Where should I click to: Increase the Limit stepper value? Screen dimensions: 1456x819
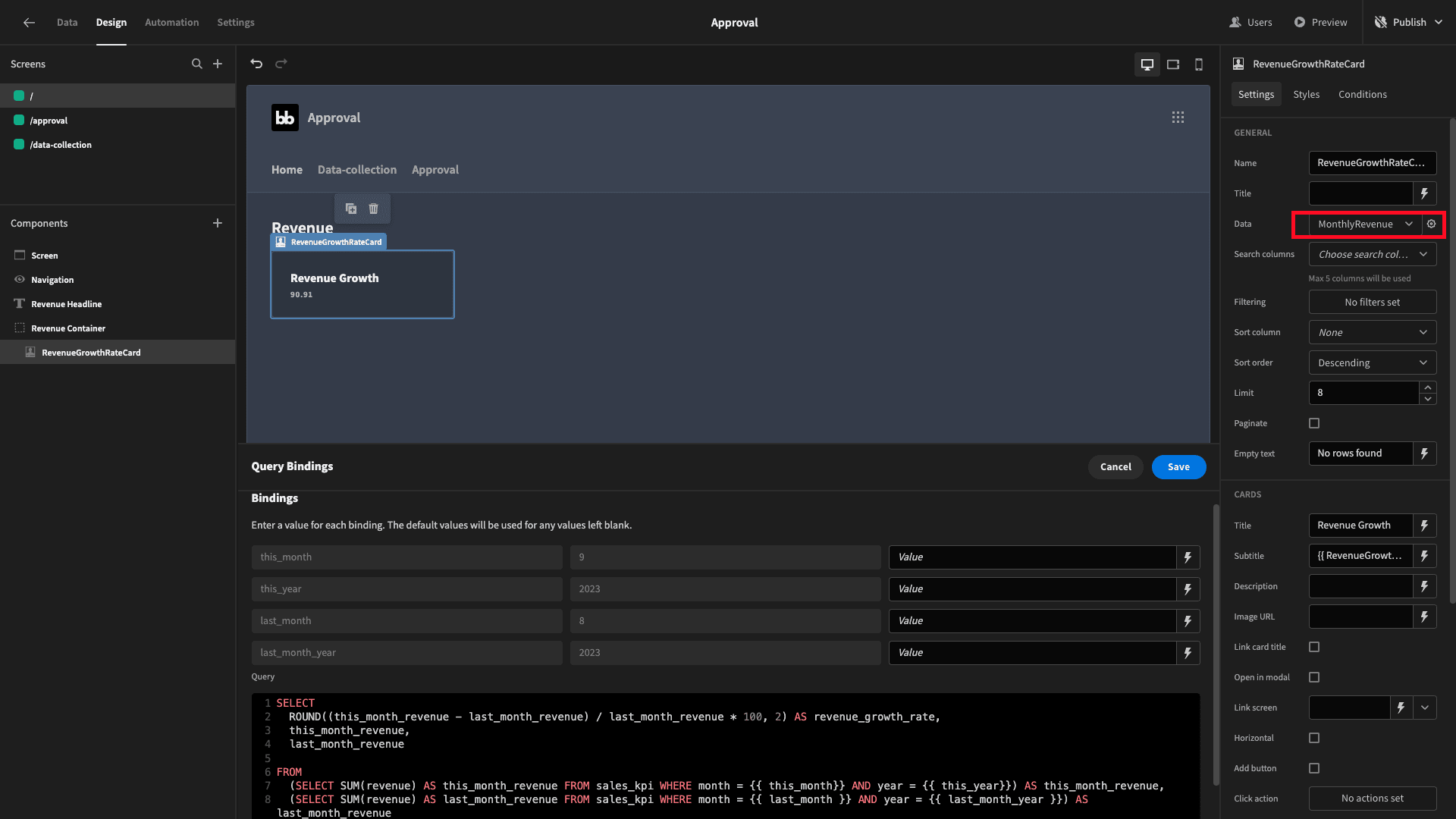tap(1428, 388)
